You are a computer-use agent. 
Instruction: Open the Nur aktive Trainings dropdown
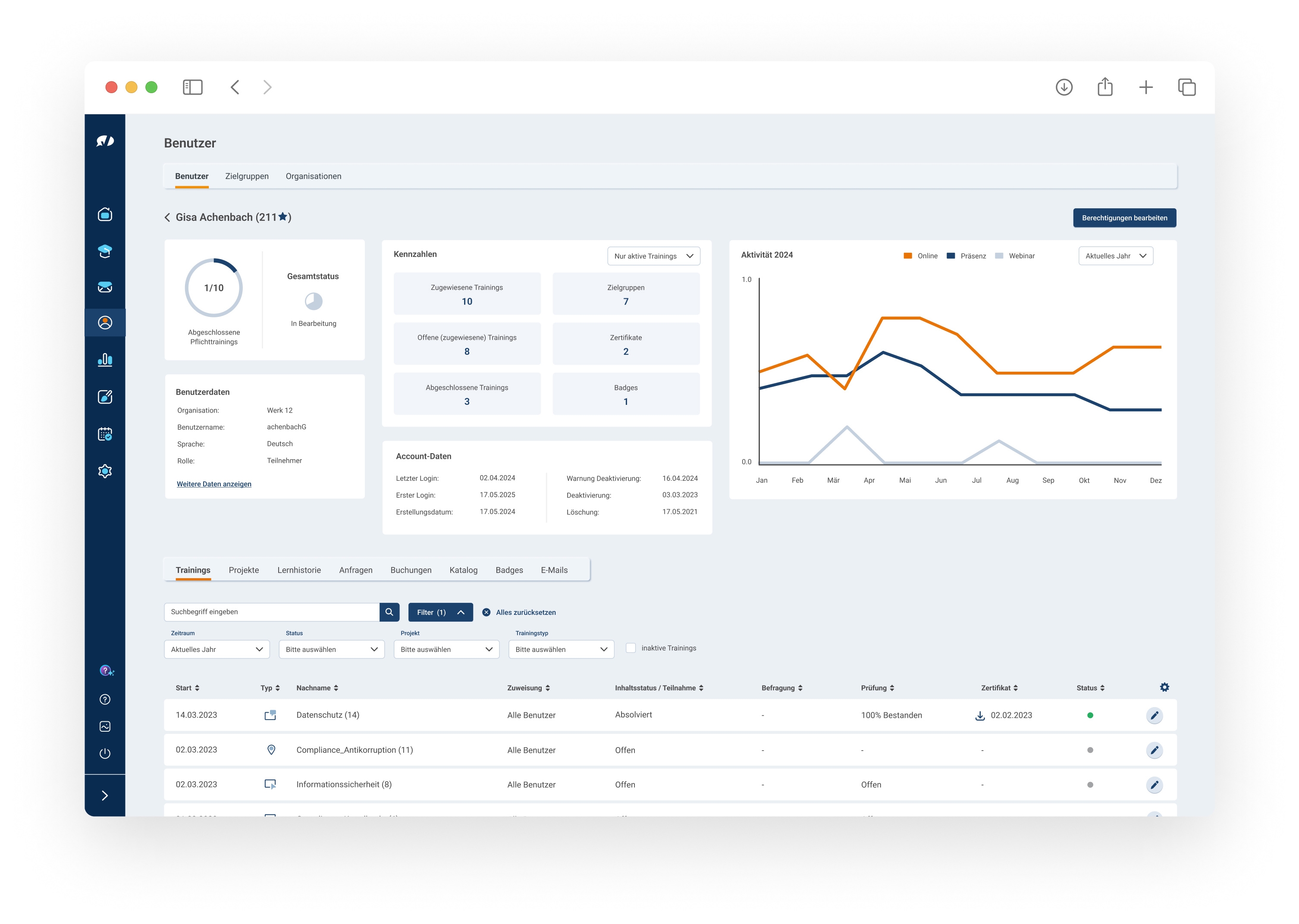(653, 256)
